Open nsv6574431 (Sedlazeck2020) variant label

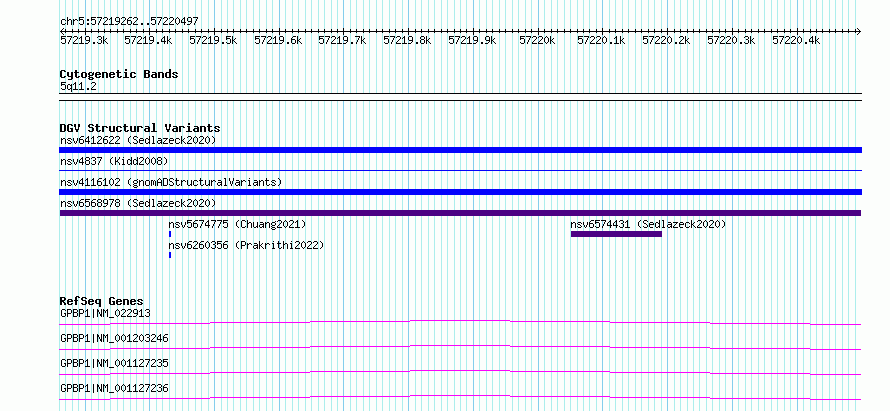coord(648,224)
